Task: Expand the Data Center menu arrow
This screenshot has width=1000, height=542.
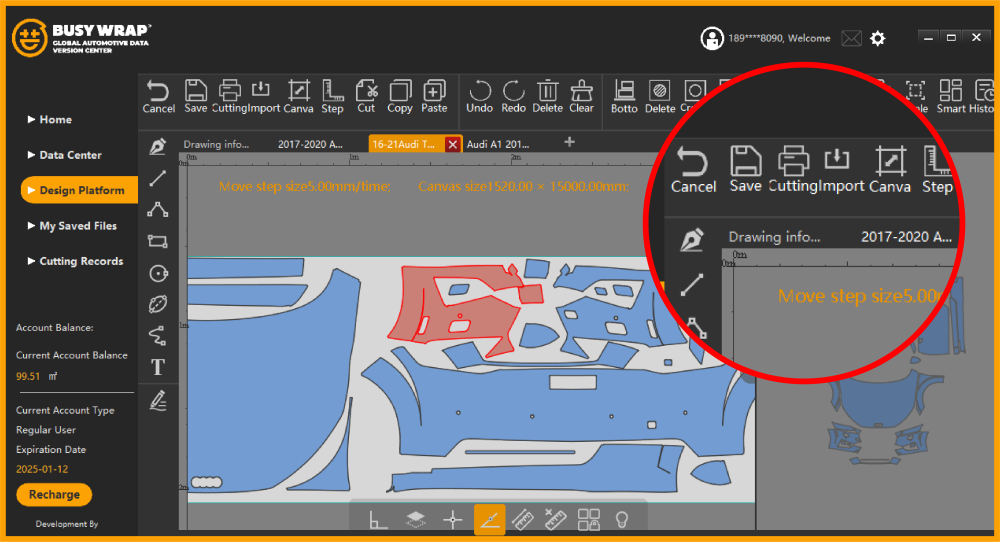Action: click(x=31, y=154)
